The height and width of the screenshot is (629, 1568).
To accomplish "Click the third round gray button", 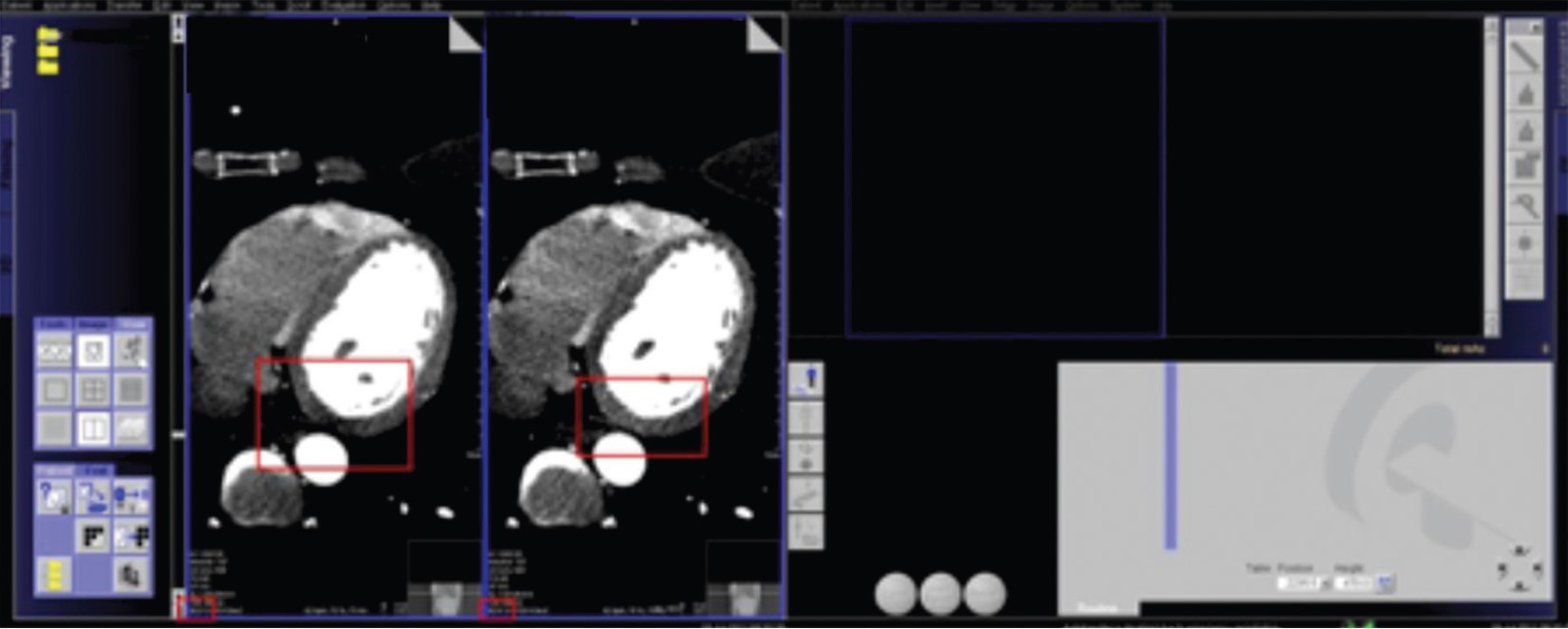I will [984, 593].
